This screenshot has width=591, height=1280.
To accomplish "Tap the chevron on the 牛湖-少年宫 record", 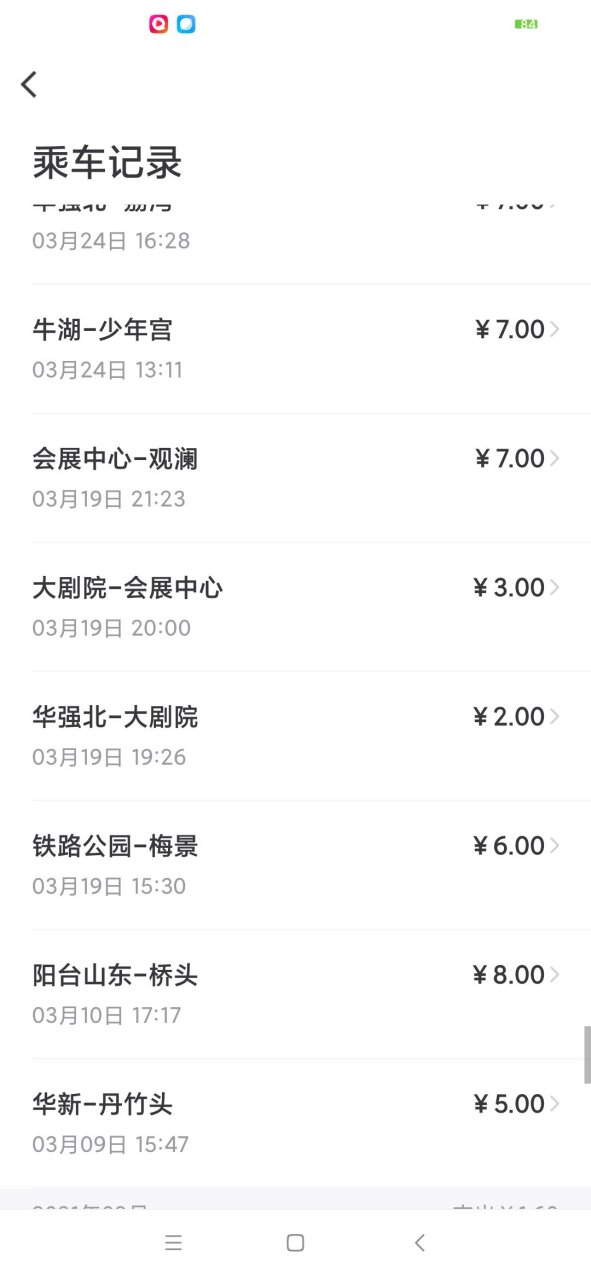I will pyautogui.click(x=561, y=329).
